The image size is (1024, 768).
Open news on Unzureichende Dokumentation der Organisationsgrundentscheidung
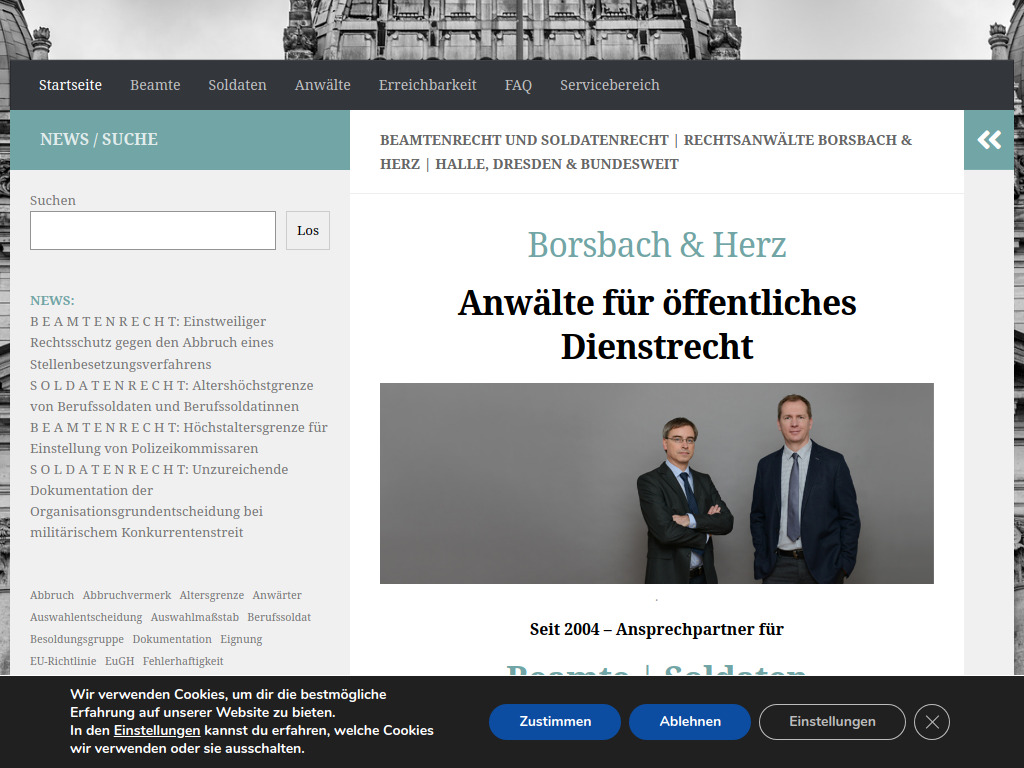(x=159, y=500)
